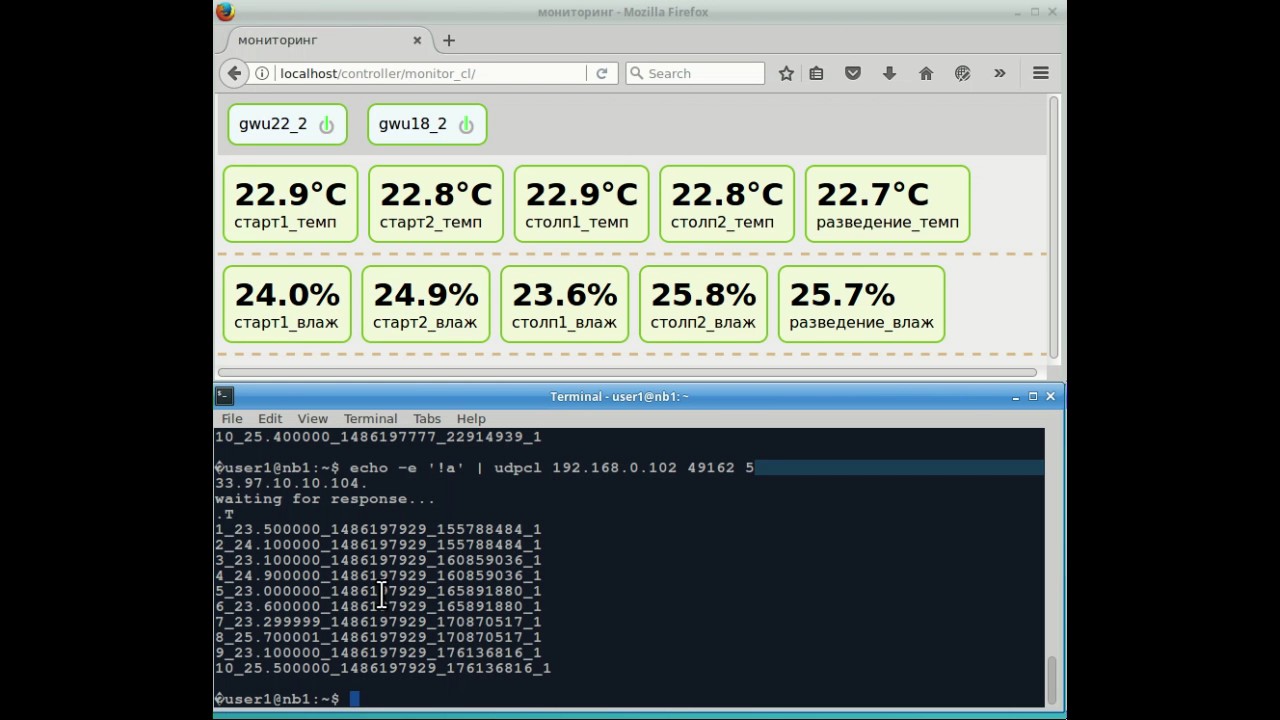Click the search magnifier icon
The image size is (1280, 720).
pos(635,73)
